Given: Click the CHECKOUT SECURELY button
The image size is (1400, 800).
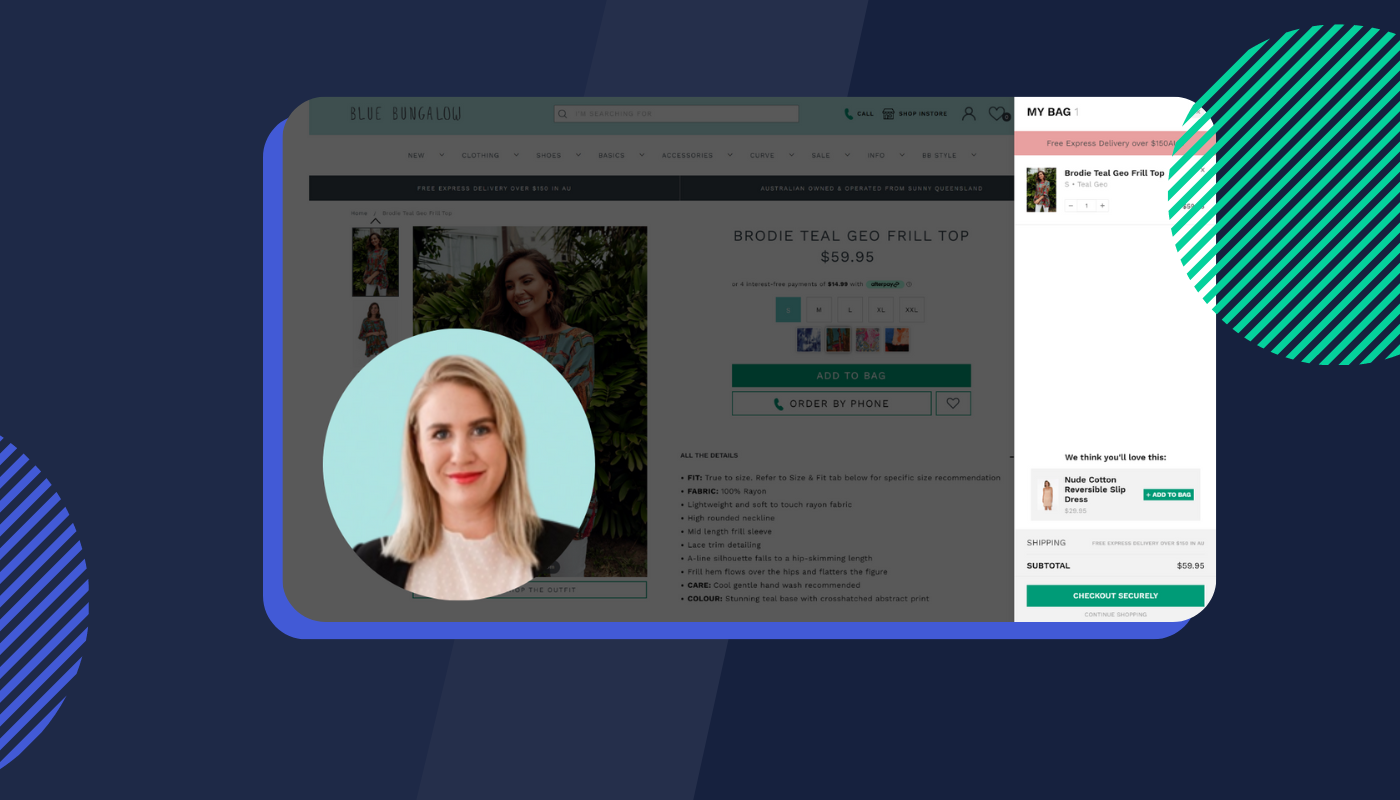Looking at the screenshot, I should (1114, 594).
